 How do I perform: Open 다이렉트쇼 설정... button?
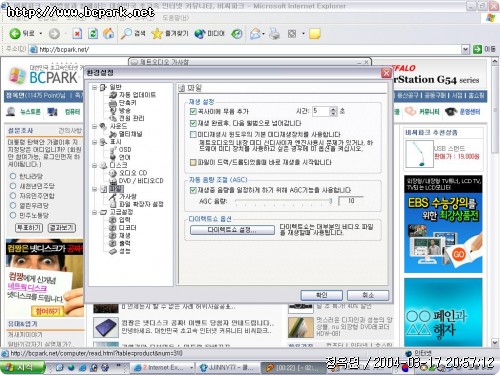click(232, 230)
